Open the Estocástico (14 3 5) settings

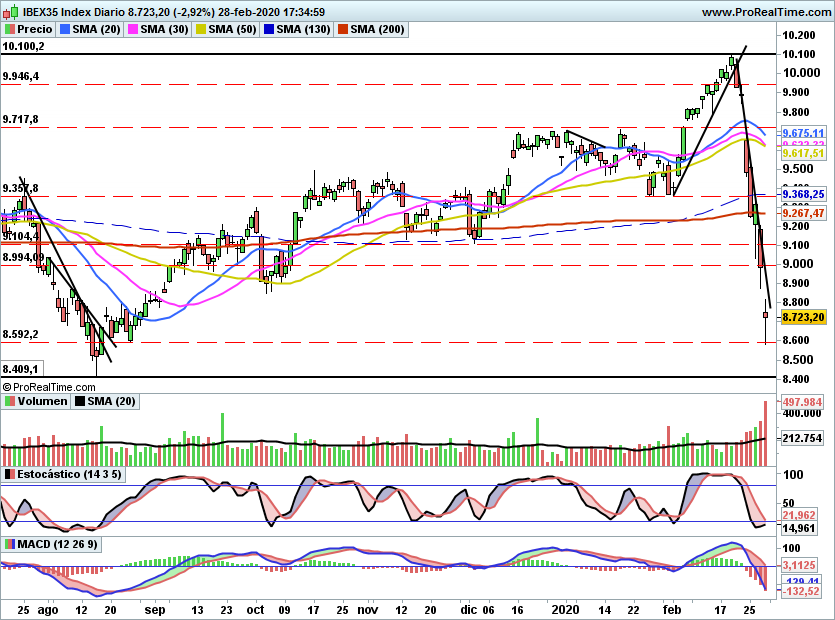(70, 473)
